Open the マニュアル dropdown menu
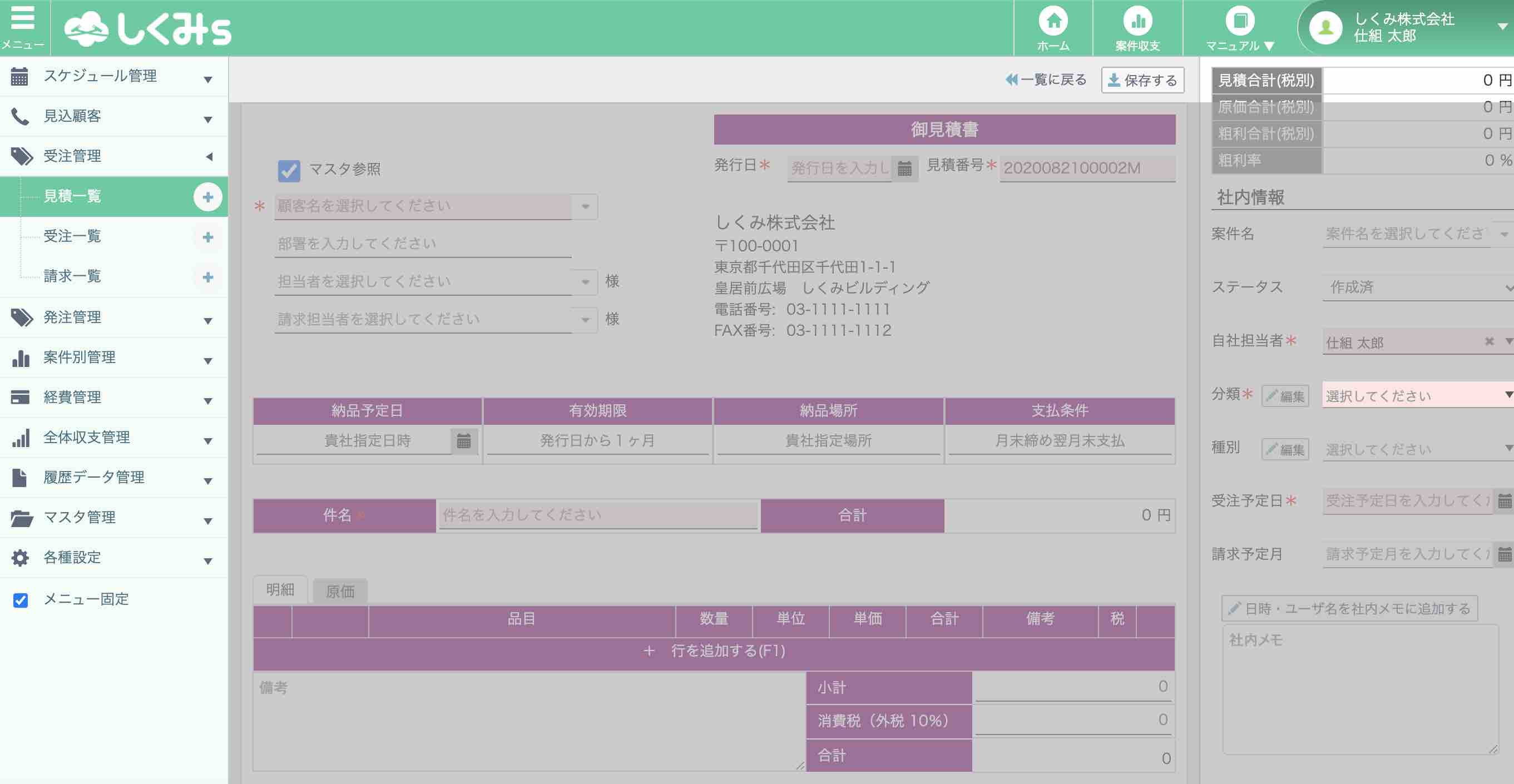 coord(1240,28)
